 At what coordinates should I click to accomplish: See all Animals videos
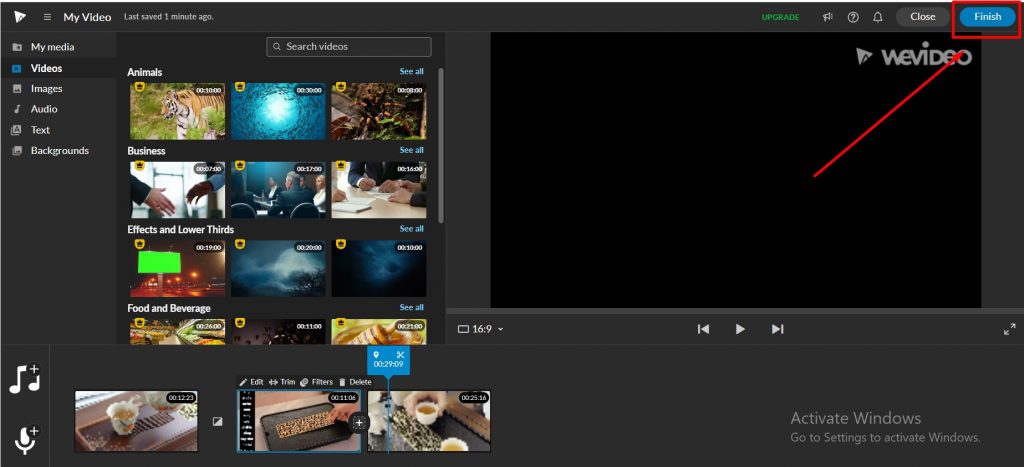411,71
